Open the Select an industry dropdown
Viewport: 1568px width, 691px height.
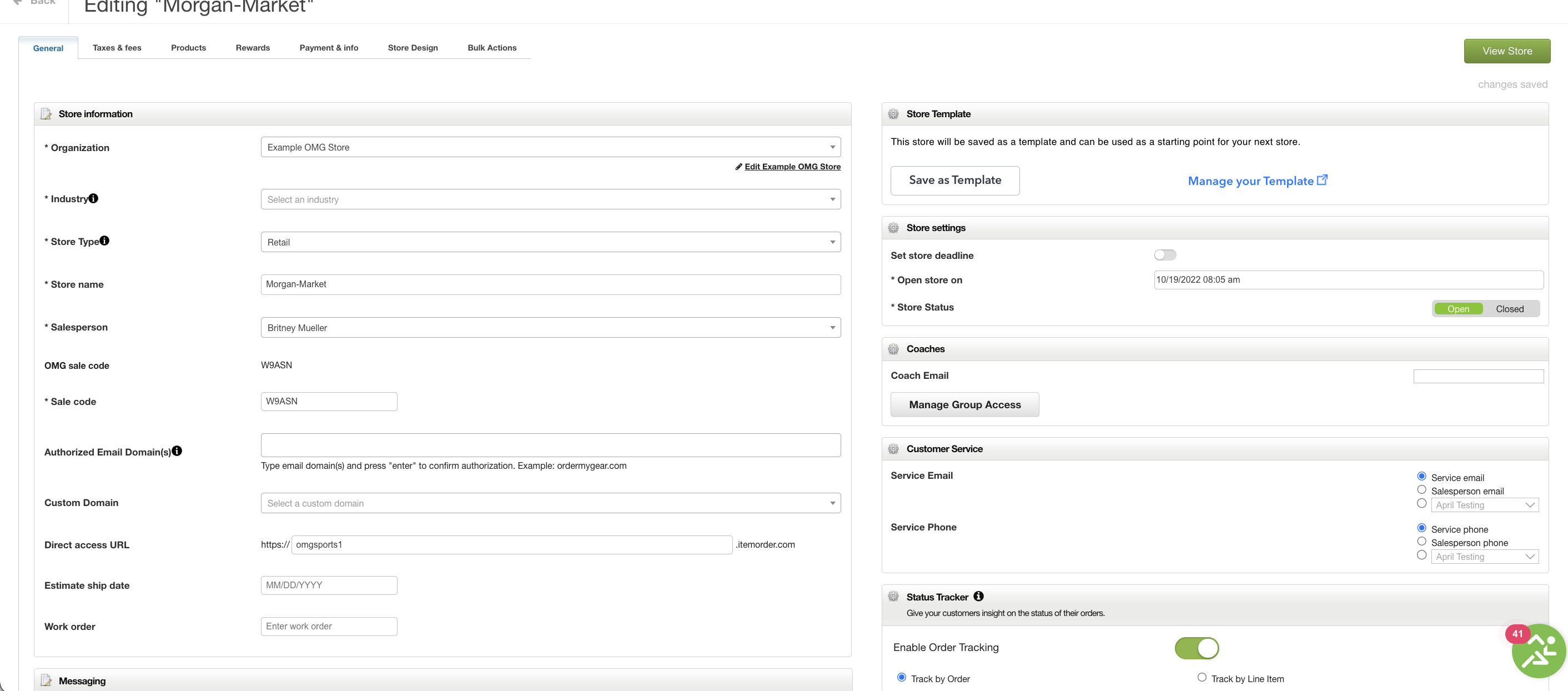click(x=551, y=199)
